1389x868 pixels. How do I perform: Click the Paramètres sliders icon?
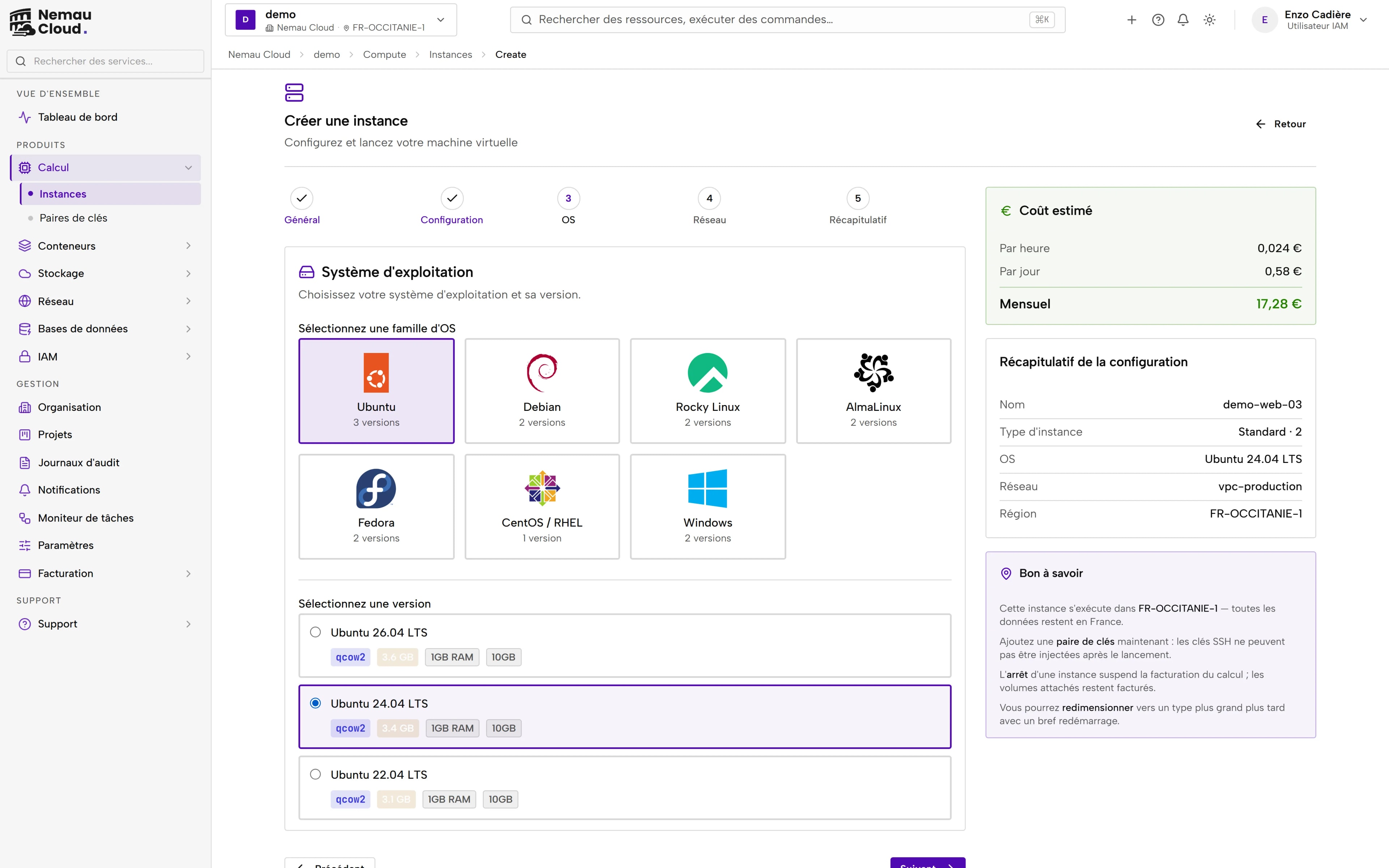pos(25,545)
